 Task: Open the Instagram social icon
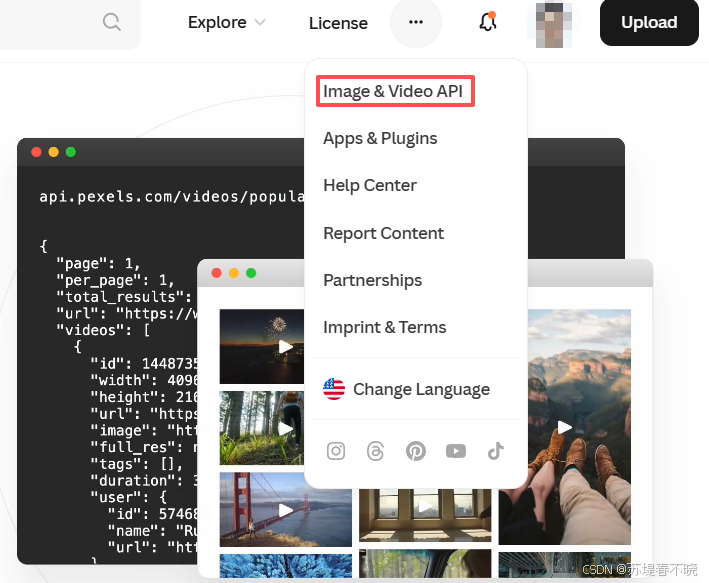click(x=336, y=451)
